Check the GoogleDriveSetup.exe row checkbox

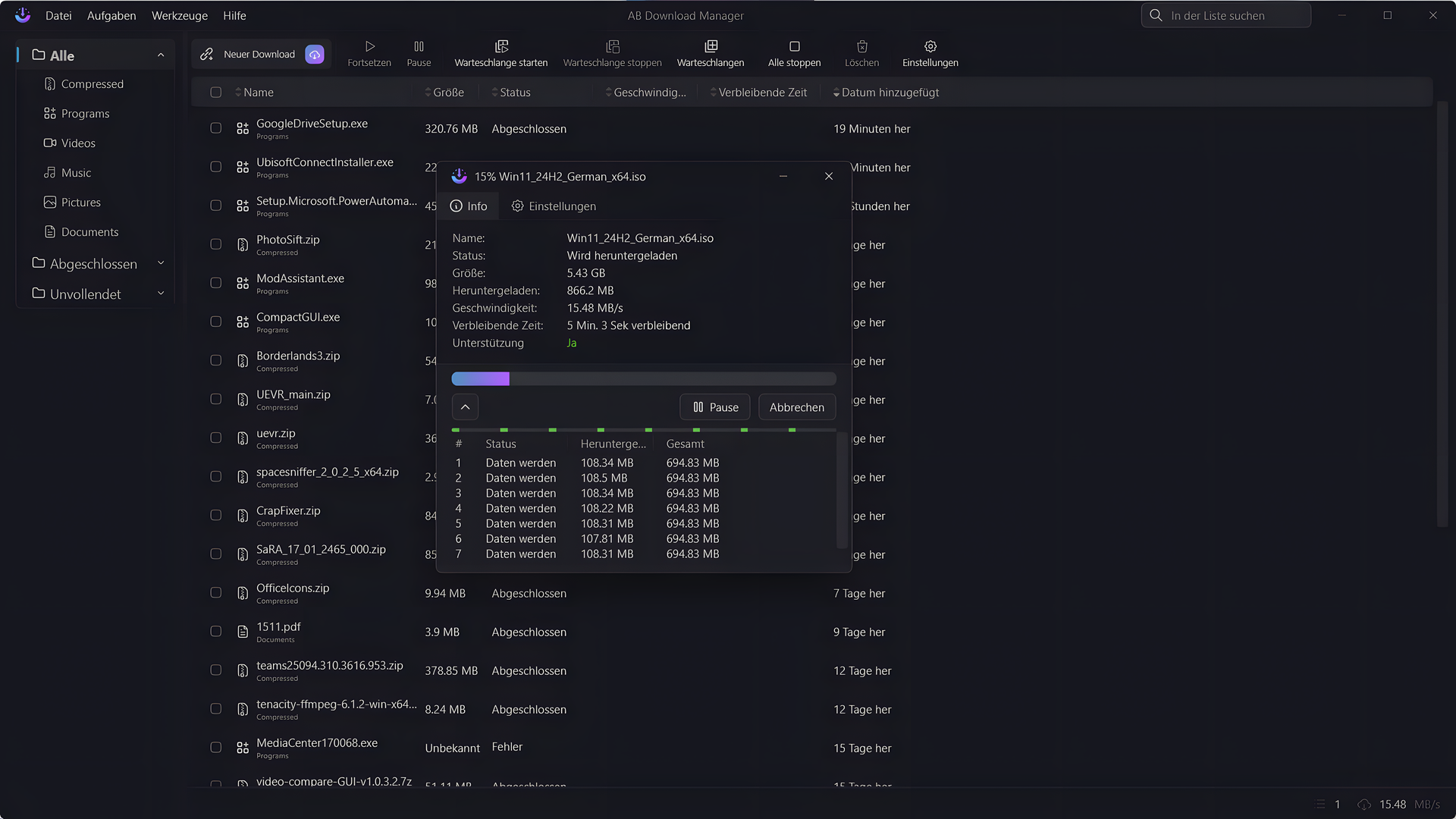coord(216,128)
